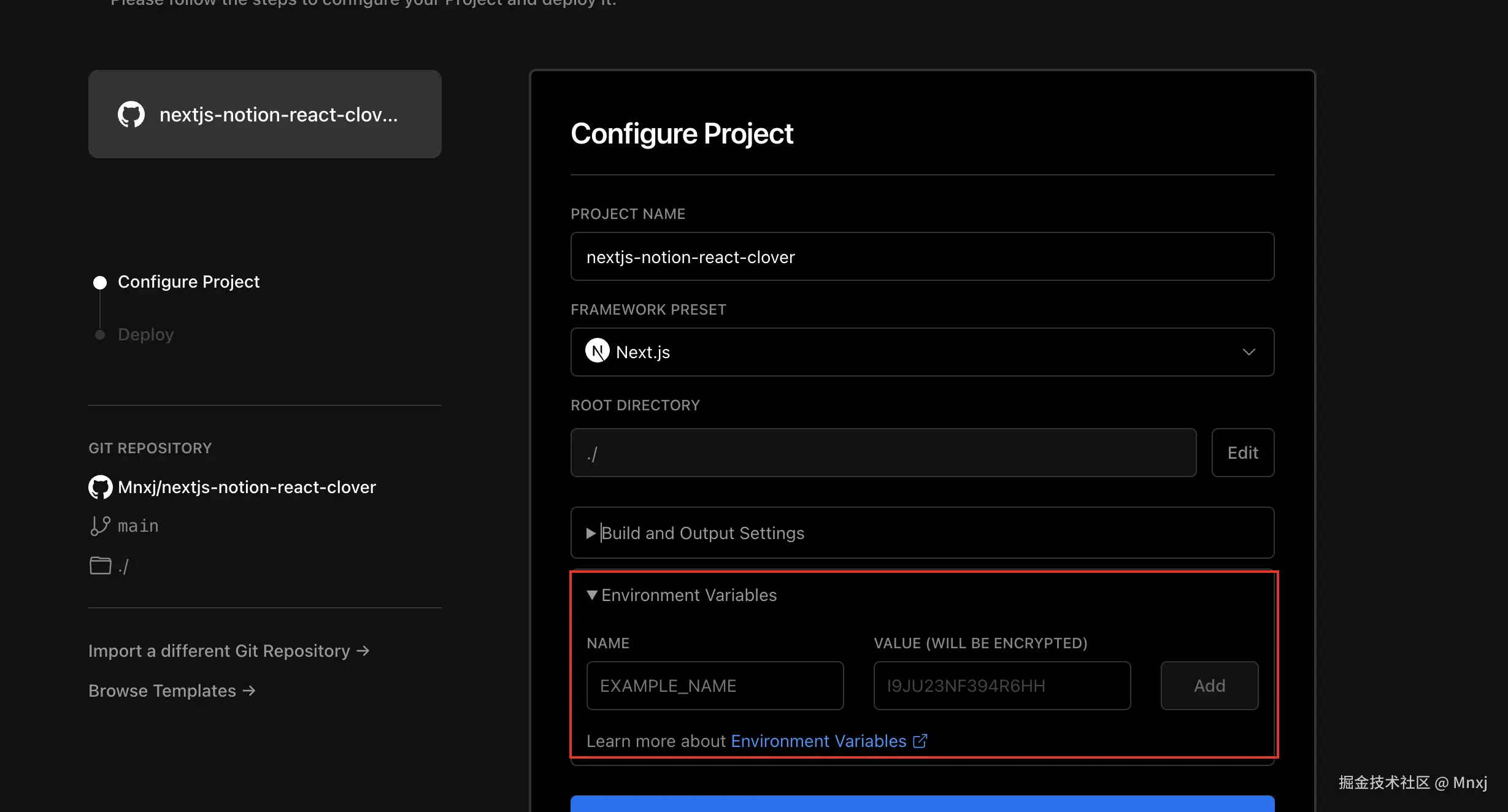Screen dimensions: 1508x812
Task: Select the Deploy step label
Action: 145,335
